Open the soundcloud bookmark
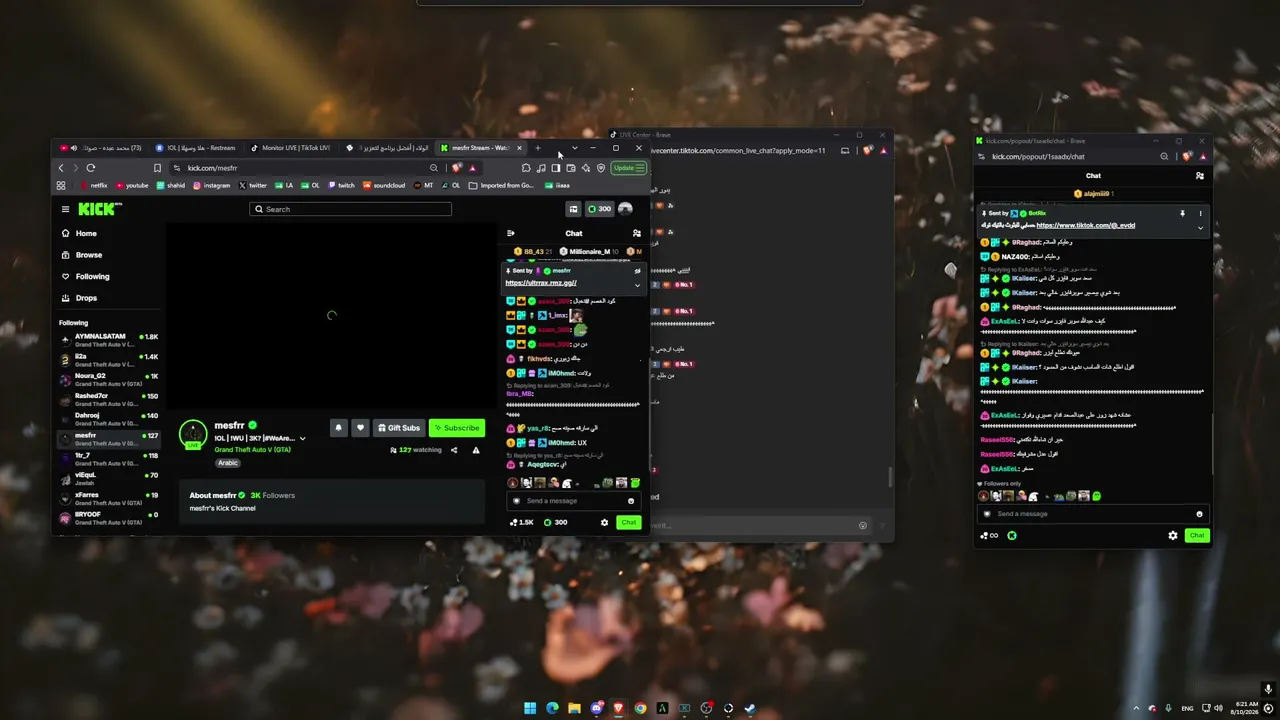1280x720 pixels. [x=384, y=185]
